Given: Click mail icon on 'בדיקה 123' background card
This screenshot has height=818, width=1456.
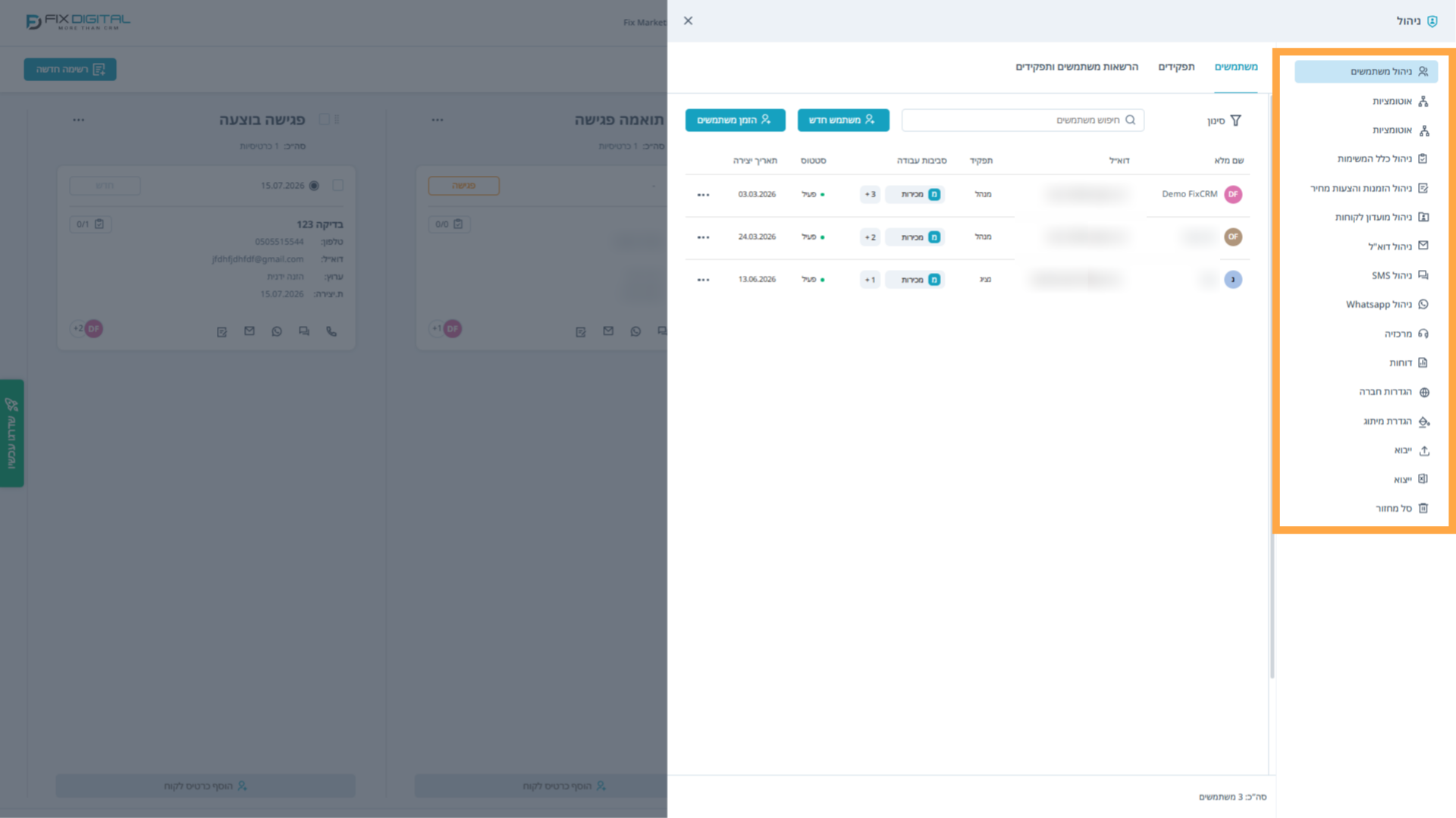Looking at the screenshot, I should pyautogui.click(x=249, y=331).
